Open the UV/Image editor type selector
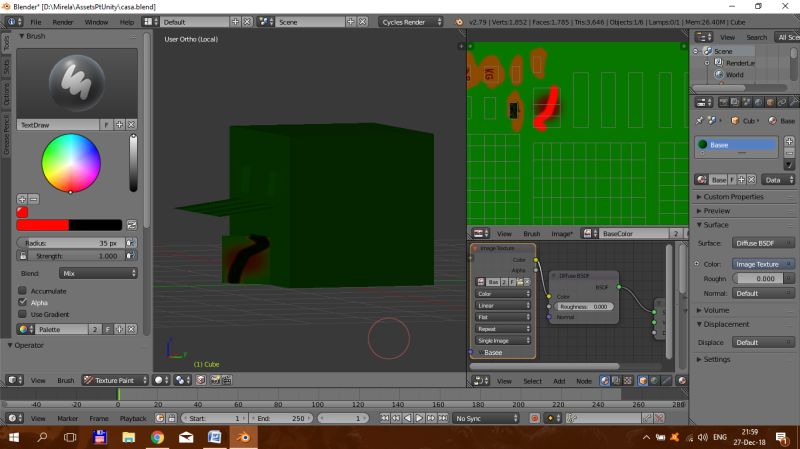 (481, 234)
